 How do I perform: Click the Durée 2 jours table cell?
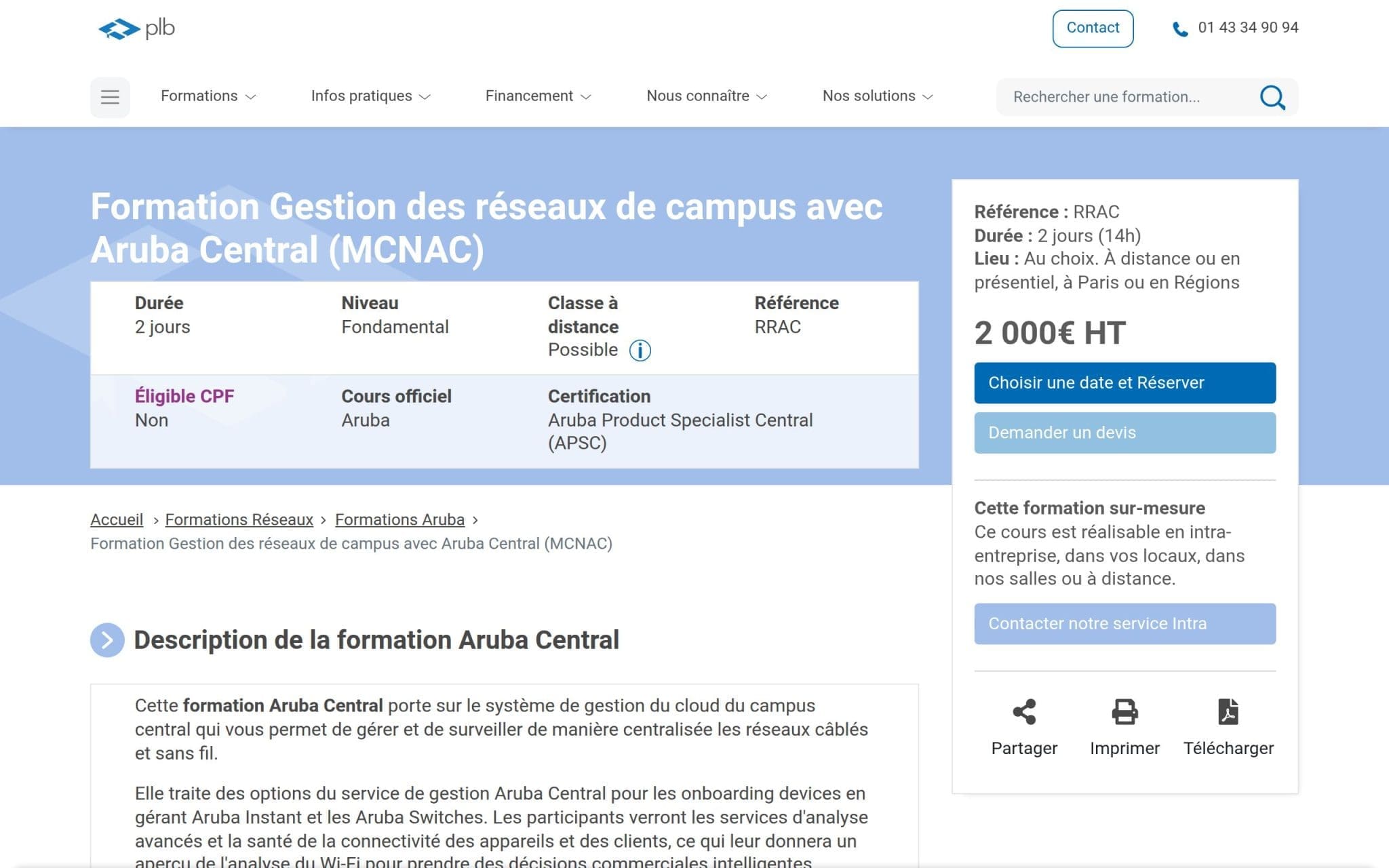[x=162, y=315]
